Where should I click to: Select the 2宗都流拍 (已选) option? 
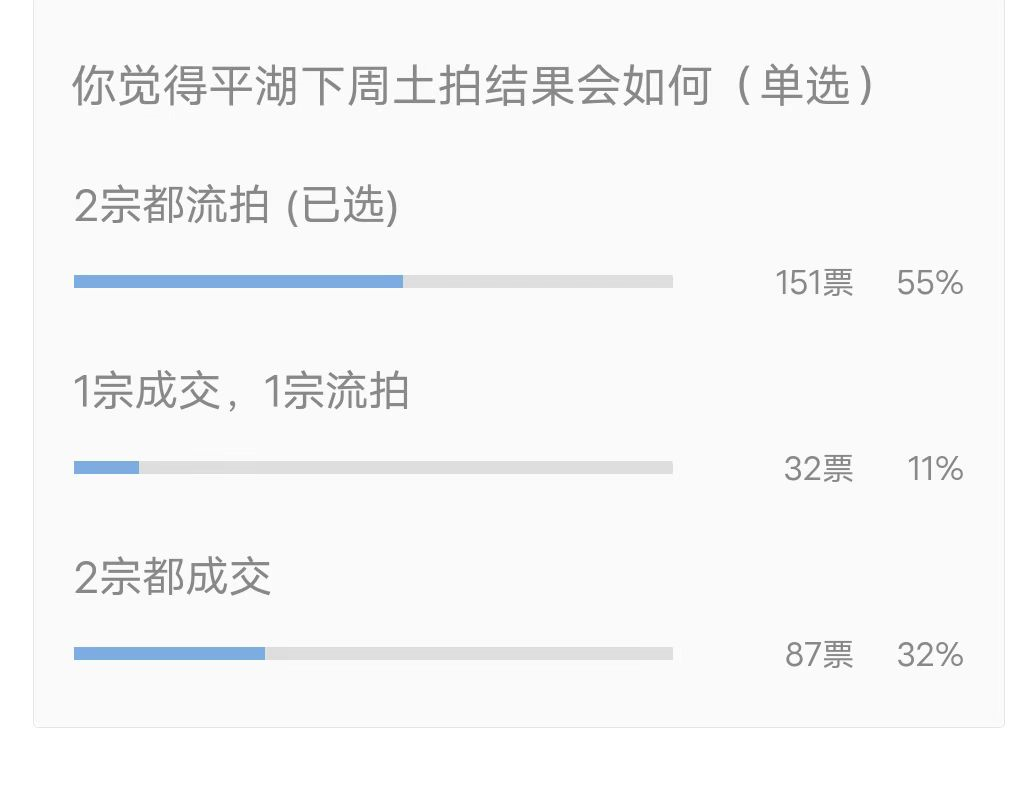(236, 205)
